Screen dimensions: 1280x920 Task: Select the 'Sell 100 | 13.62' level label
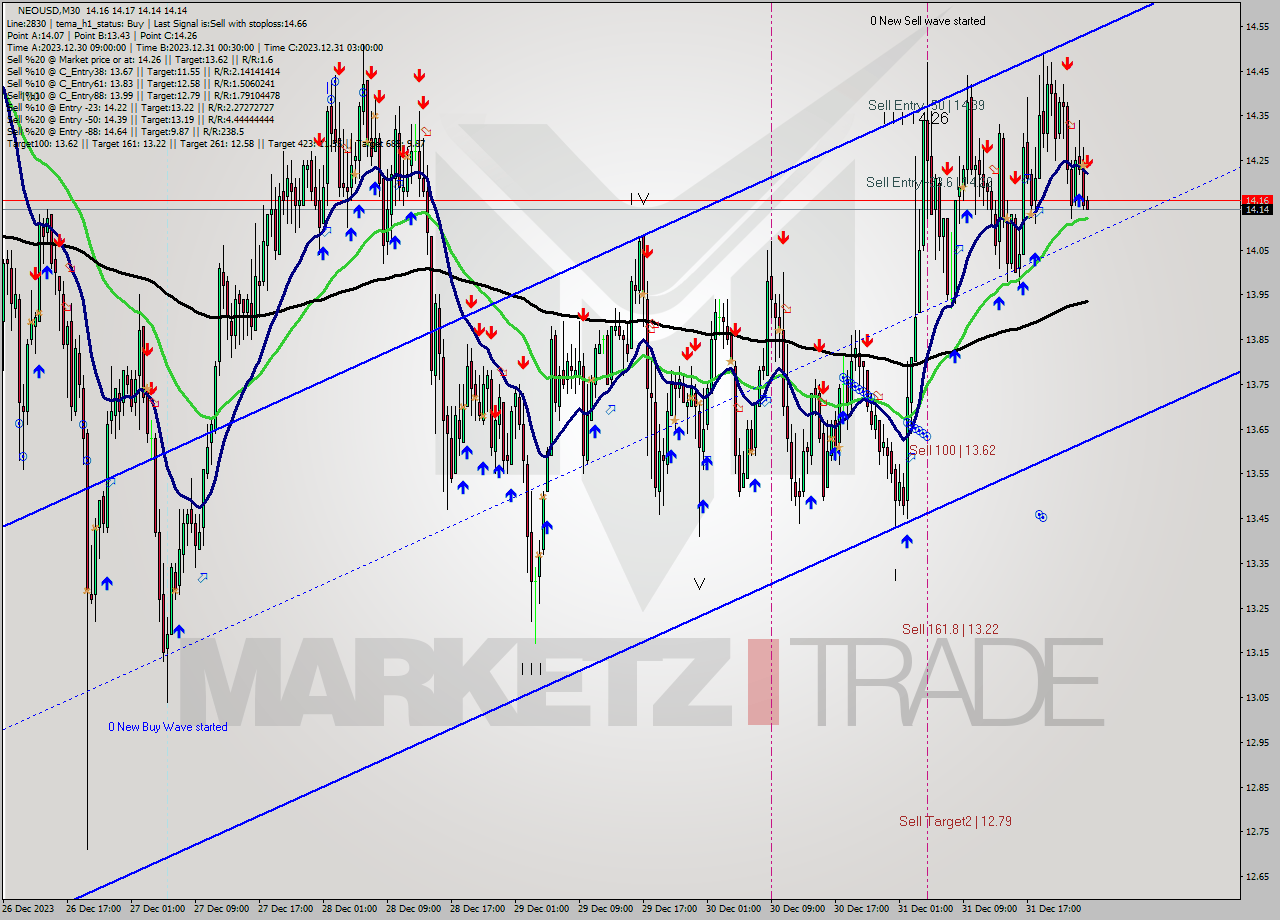point(952,451)
